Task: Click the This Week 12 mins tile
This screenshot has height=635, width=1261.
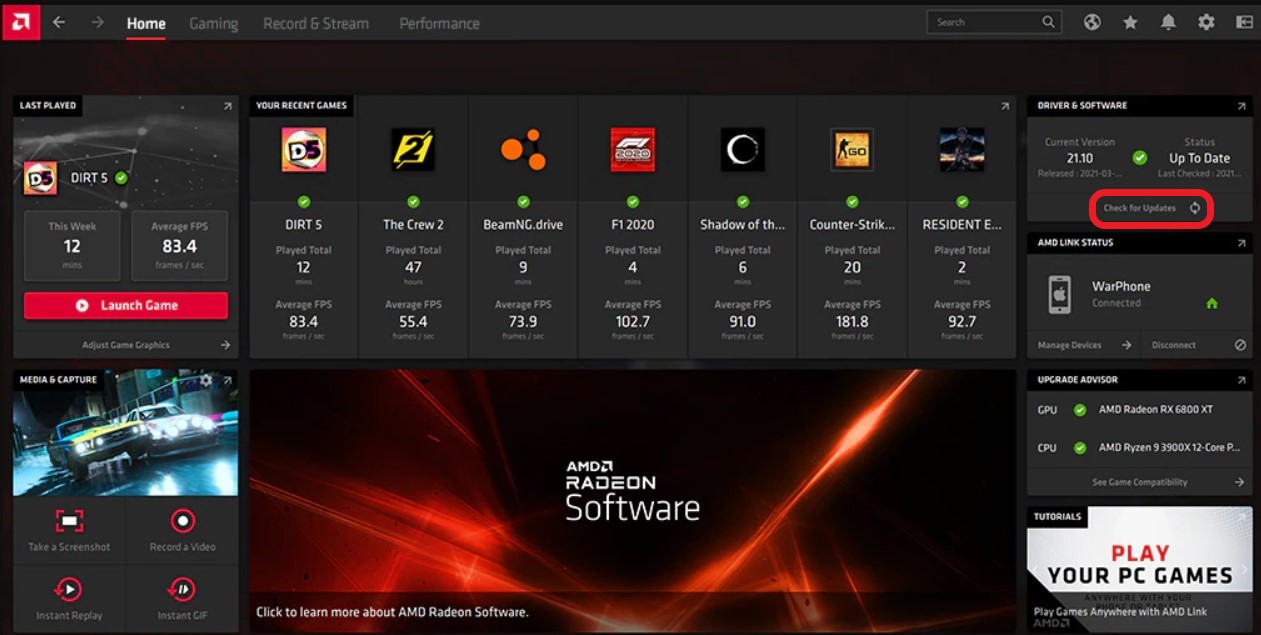Action: click(x=72, y=245)
